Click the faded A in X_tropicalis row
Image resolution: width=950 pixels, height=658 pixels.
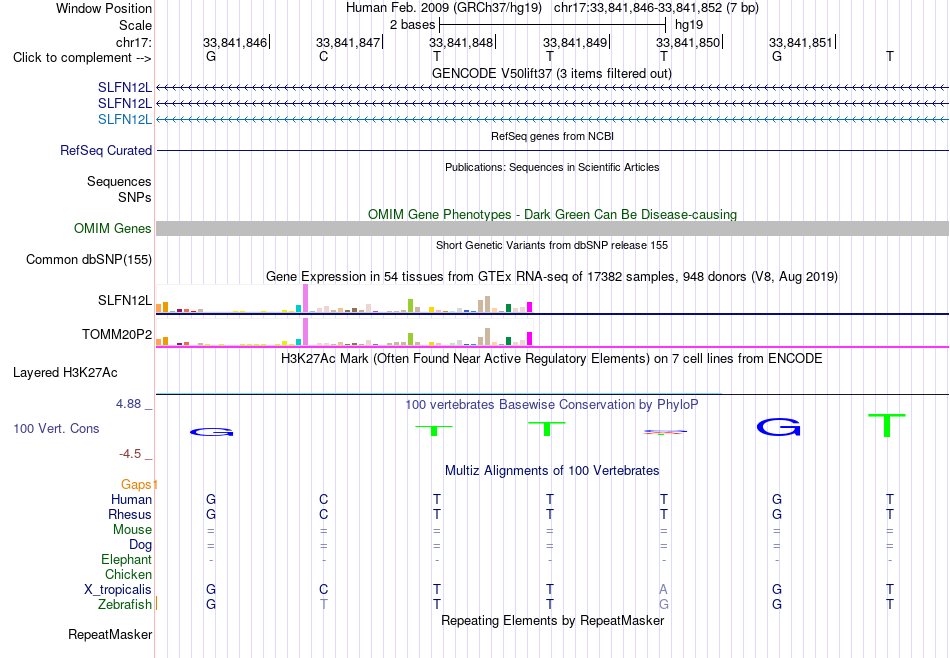click(663, 589)
